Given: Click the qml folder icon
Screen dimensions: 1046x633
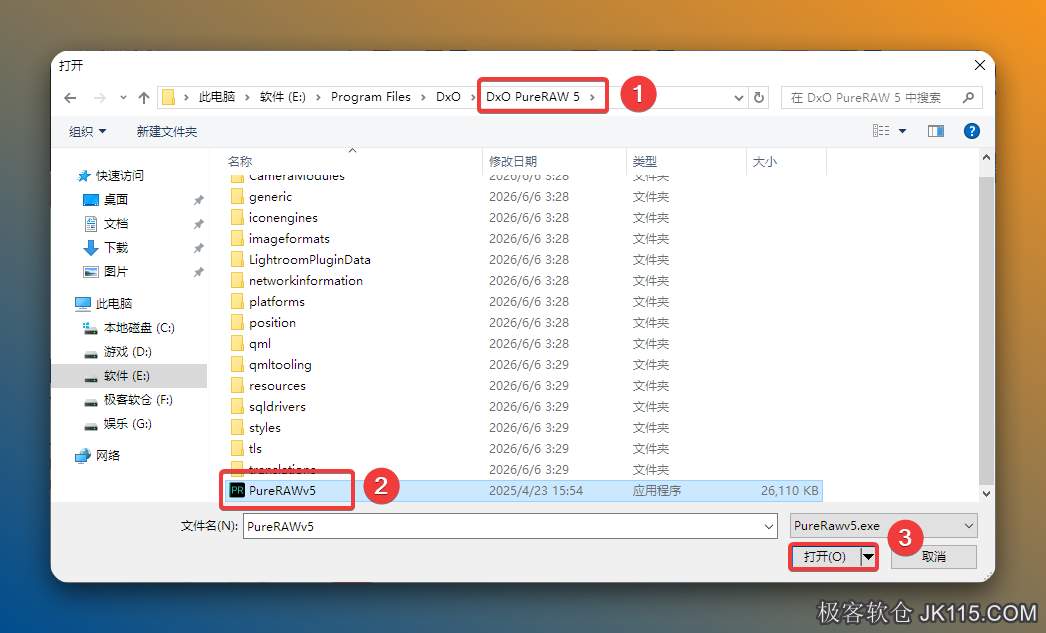Looking at the screenshot, I should coord(237,344).
